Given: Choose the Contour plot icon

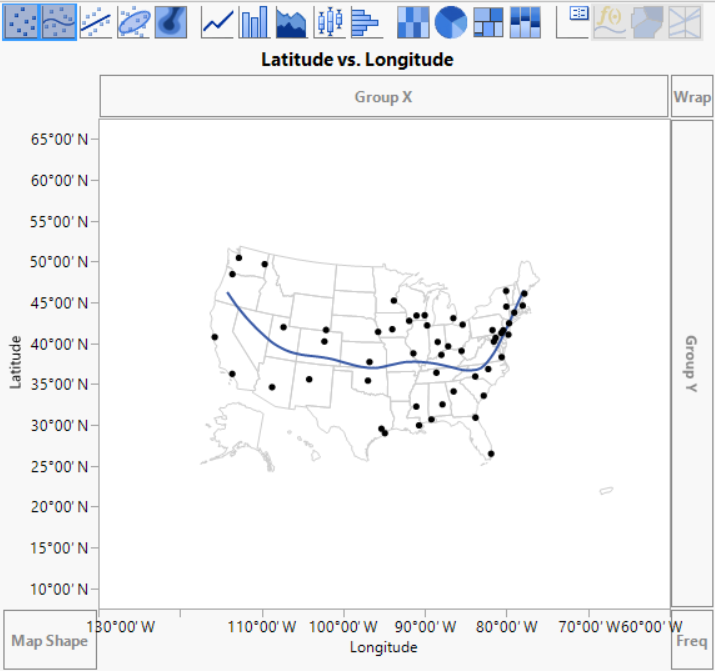Looking at the screenshot, I should point(171,20).
